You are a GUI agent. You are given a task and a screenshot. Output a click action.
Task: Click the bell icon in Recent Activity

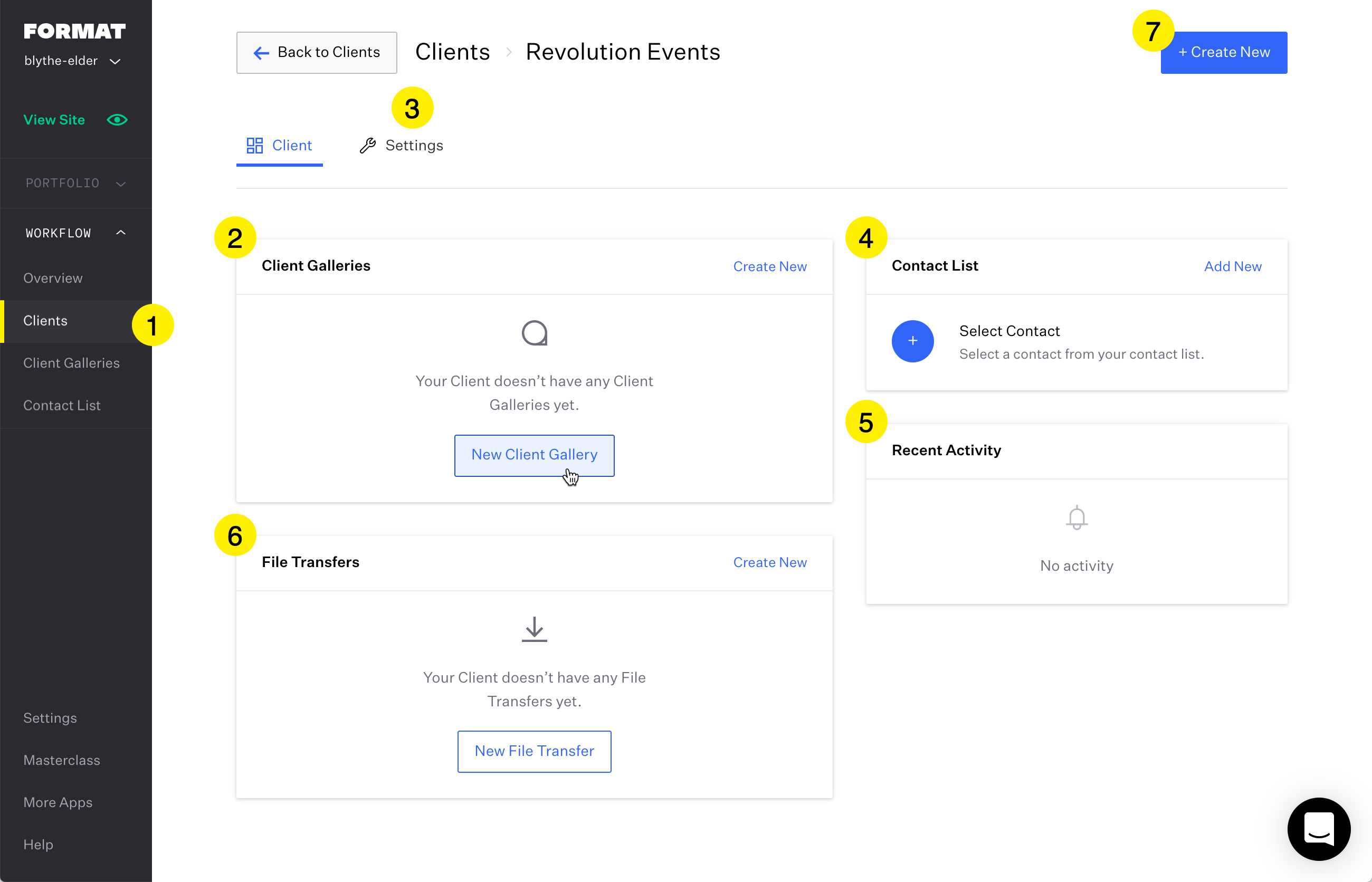[x=1076, y=517]
